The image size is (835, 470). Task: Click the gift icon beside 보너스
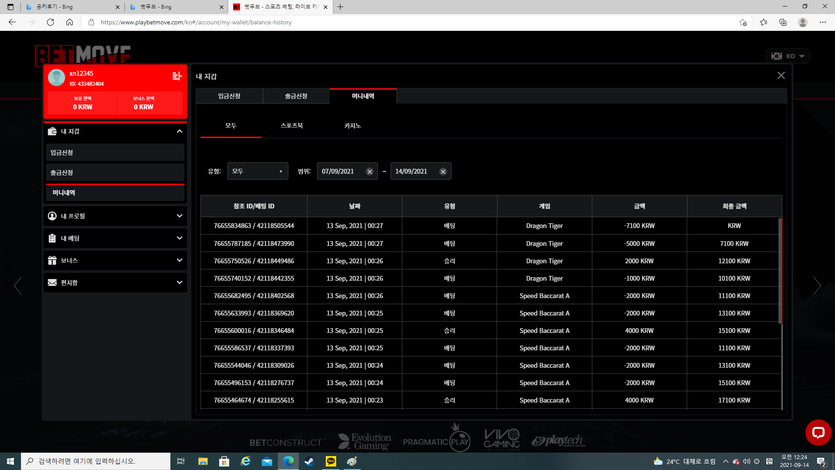[52, 260]
